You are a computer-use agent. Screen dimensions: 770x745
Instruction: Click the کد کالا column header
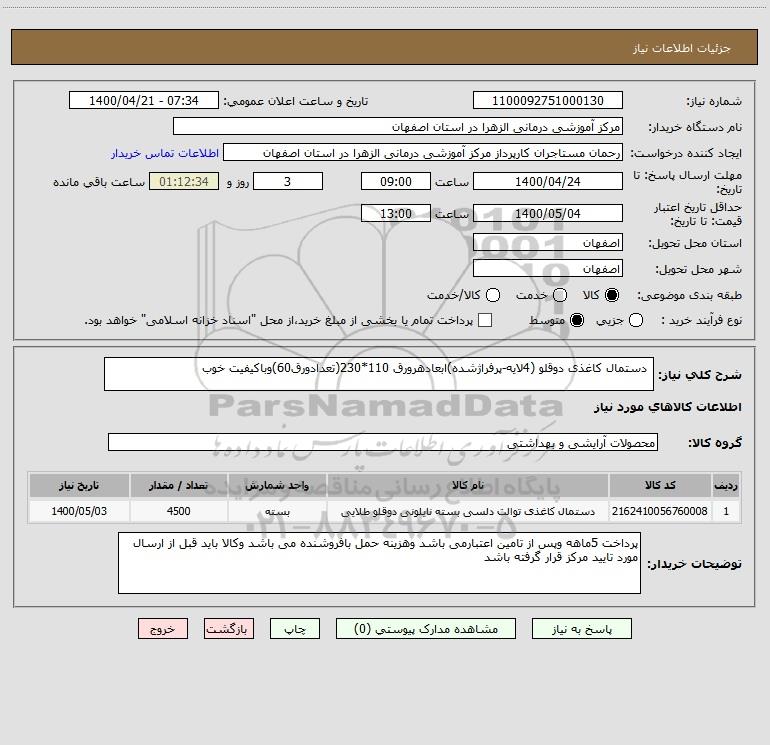coord(660,485)
